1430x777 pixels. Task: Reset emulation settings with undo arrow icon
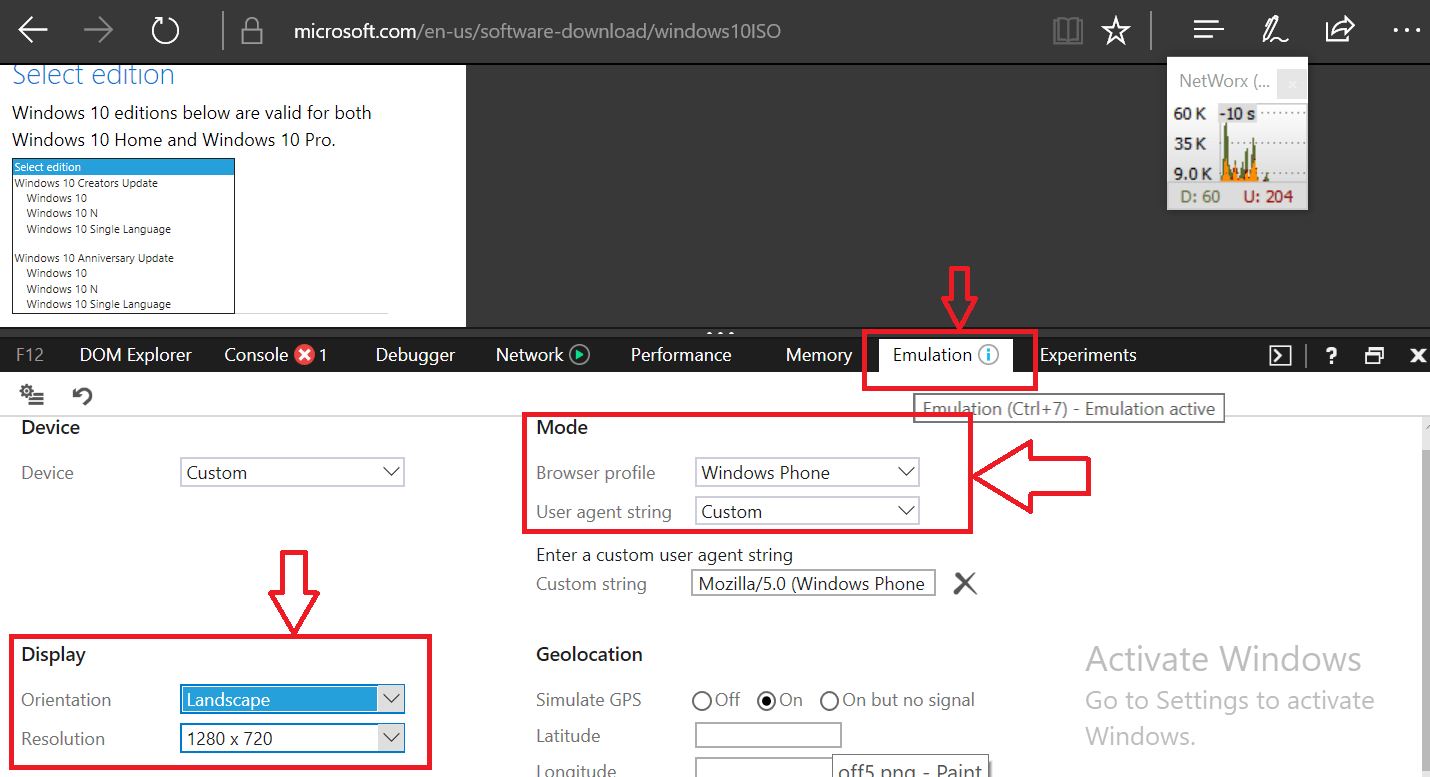83,396
